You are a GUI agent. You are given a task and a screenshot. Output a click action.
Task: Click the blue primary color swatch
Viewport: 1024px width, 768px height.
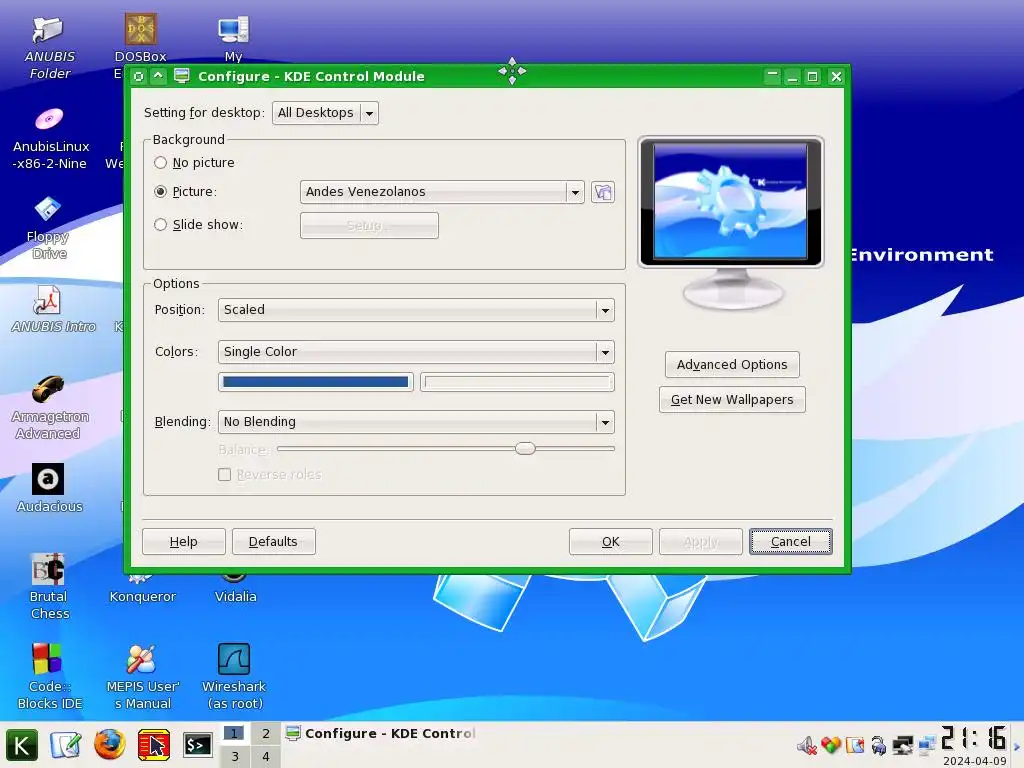[315, 382]
